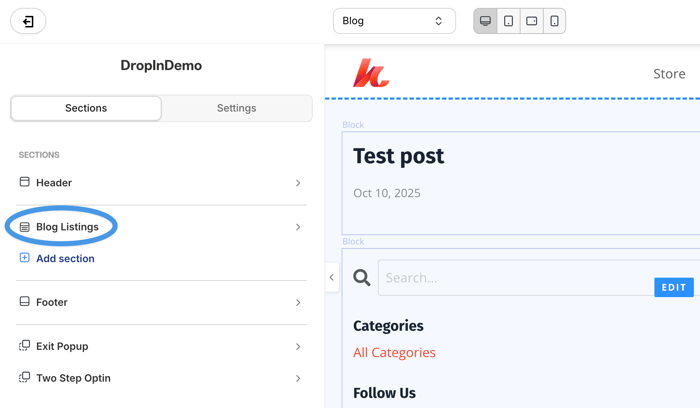700x408 pixels.
Task: Click the Add section link
Action: point(65,258)
